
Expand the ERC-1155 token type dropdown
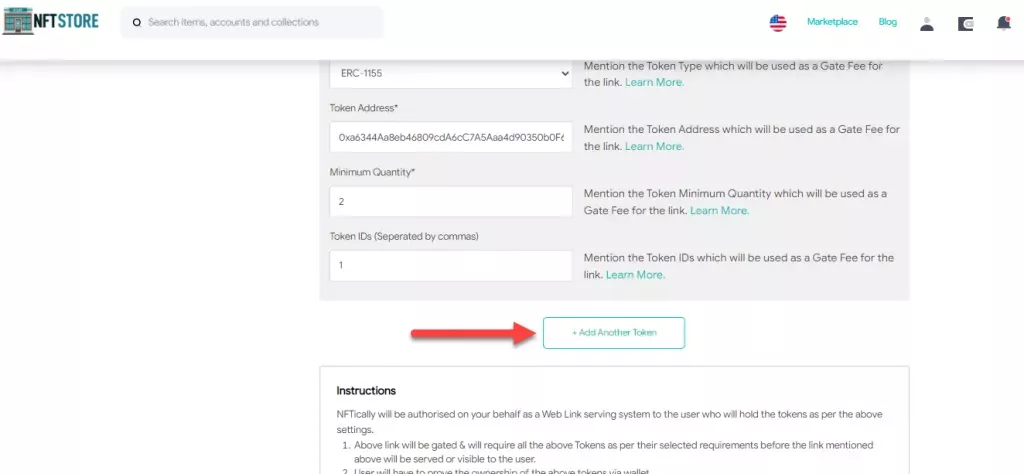[450, 74]
